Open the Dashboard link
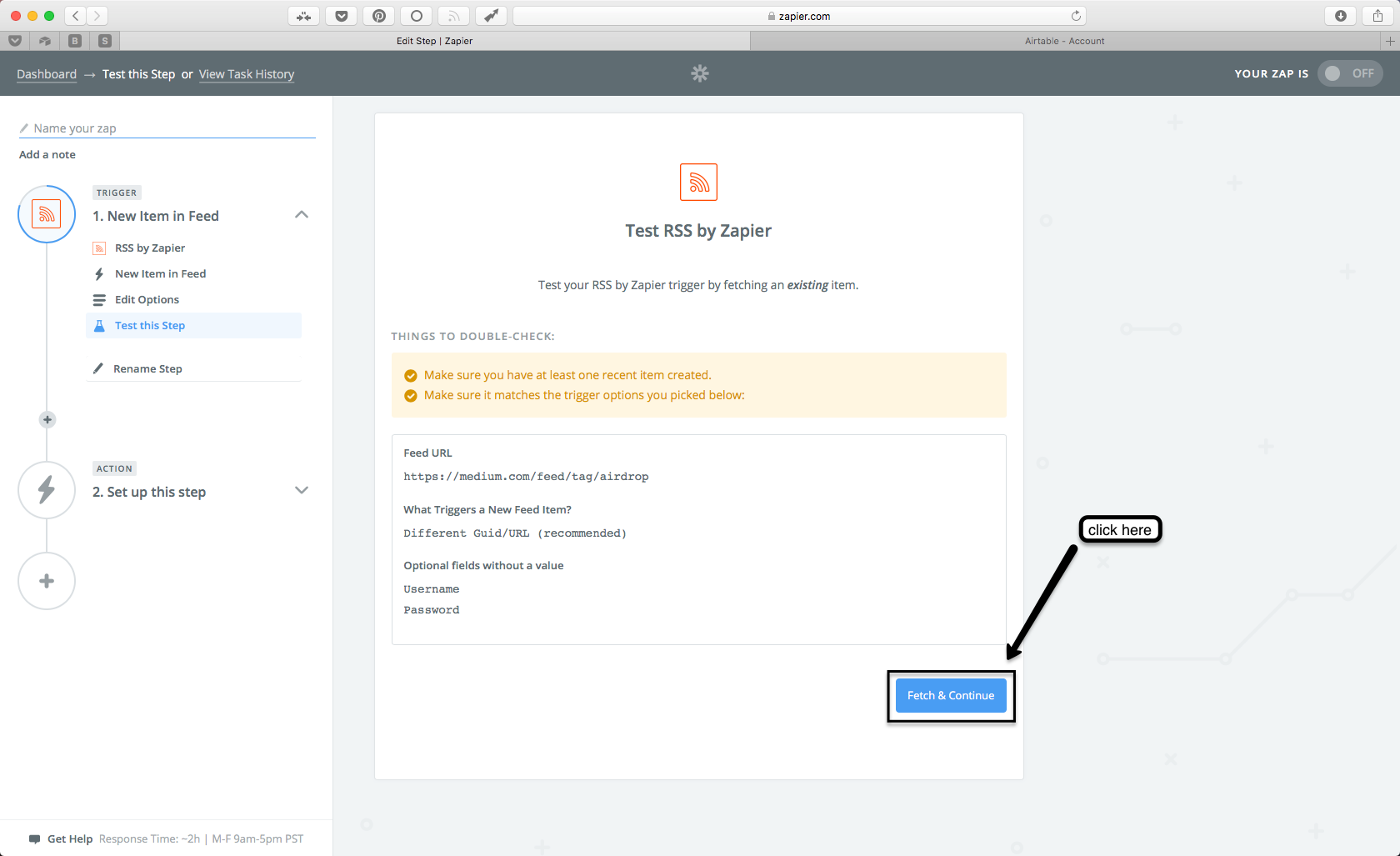Image resolution: width=1400 pixels, height=856 pixels. point(47,74)
